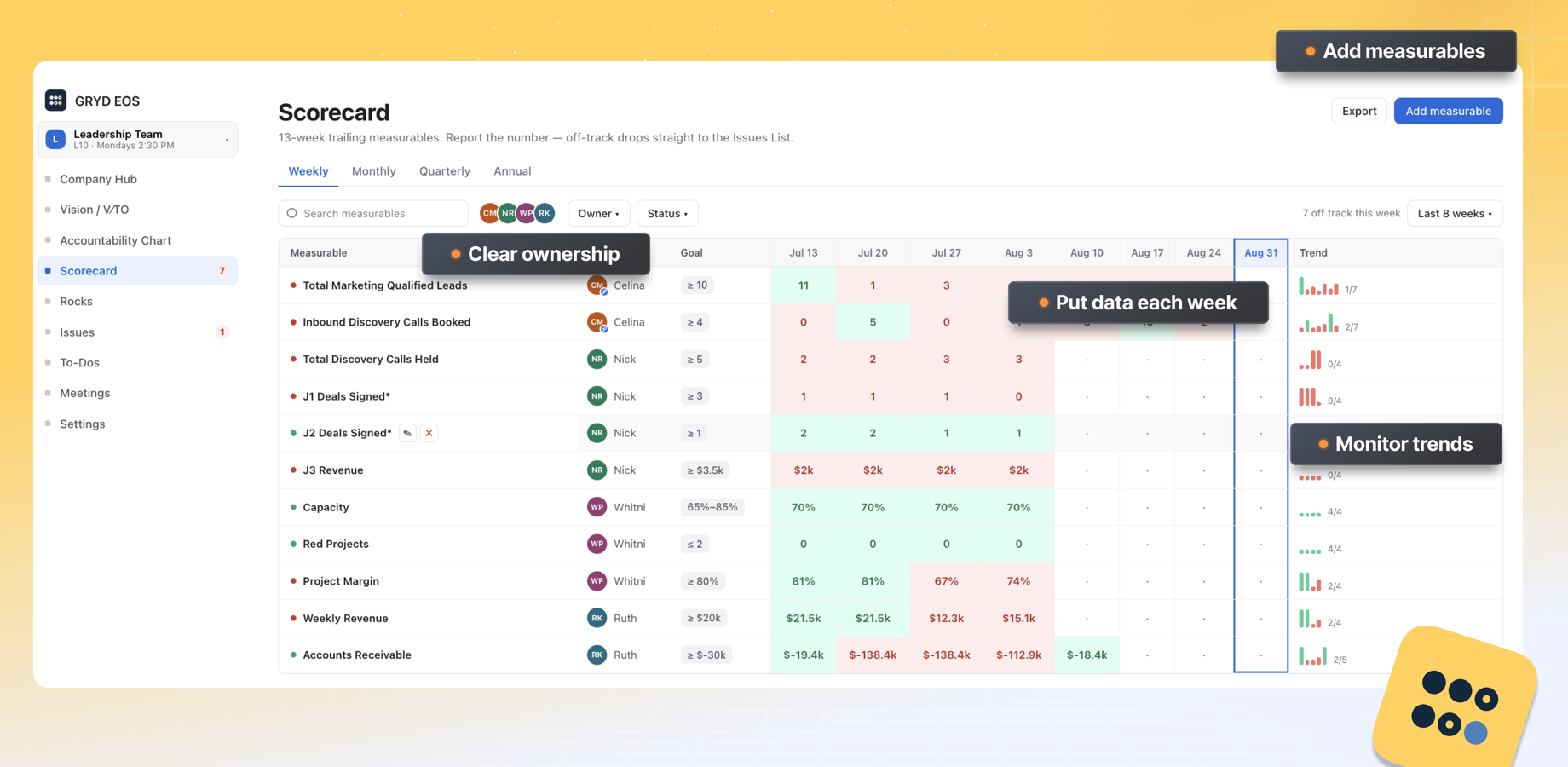Click the "11" Jul 13 cell for Marketing Qualified Leads
The height and width of the screenshot is (767, 1568).
tap(803, 285)
